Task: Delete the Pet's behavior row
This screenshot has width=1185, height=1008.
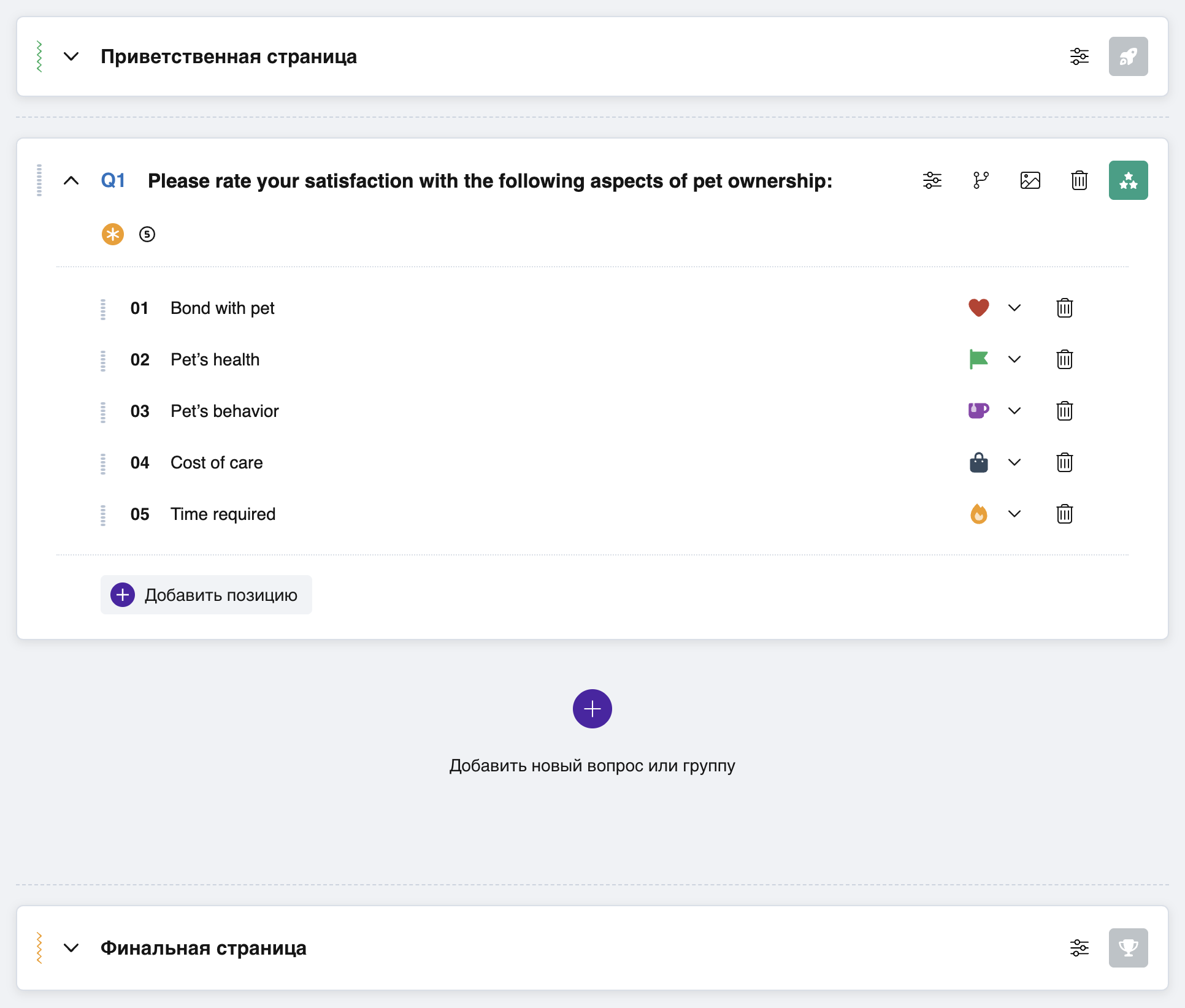Action: pos(1065,411)
